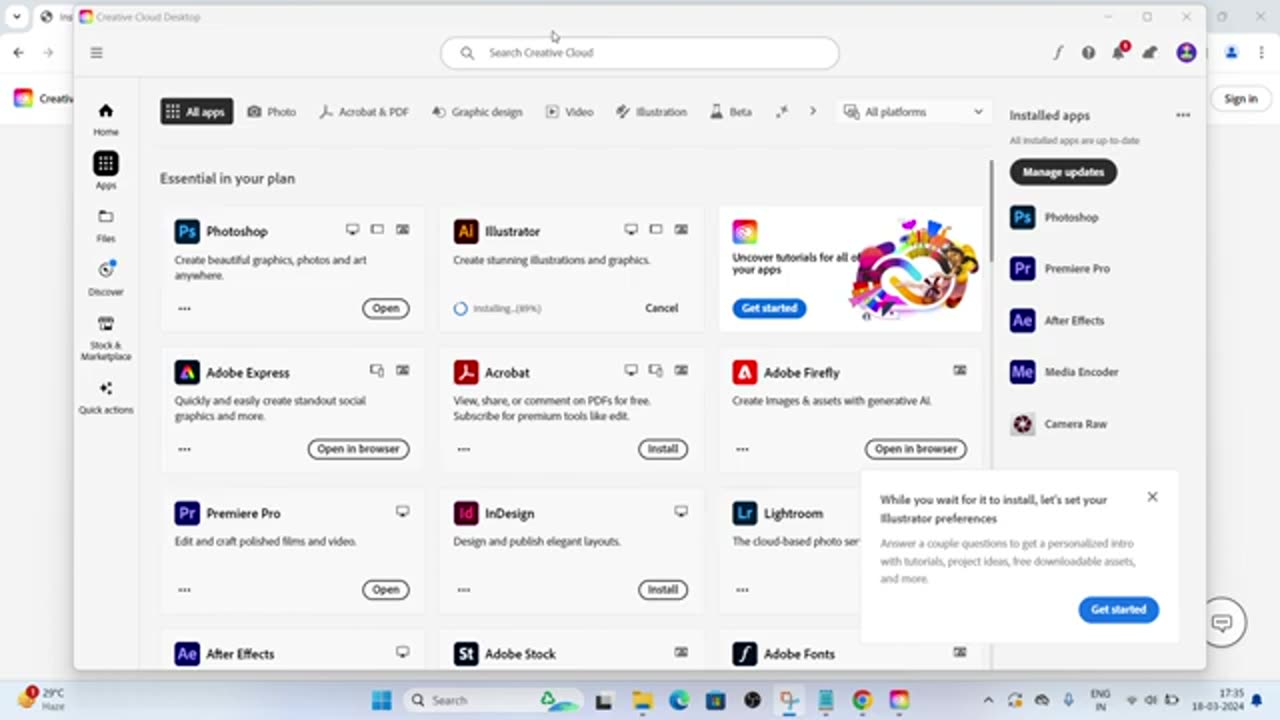Open the All platforms dropdown

point(914,112)
